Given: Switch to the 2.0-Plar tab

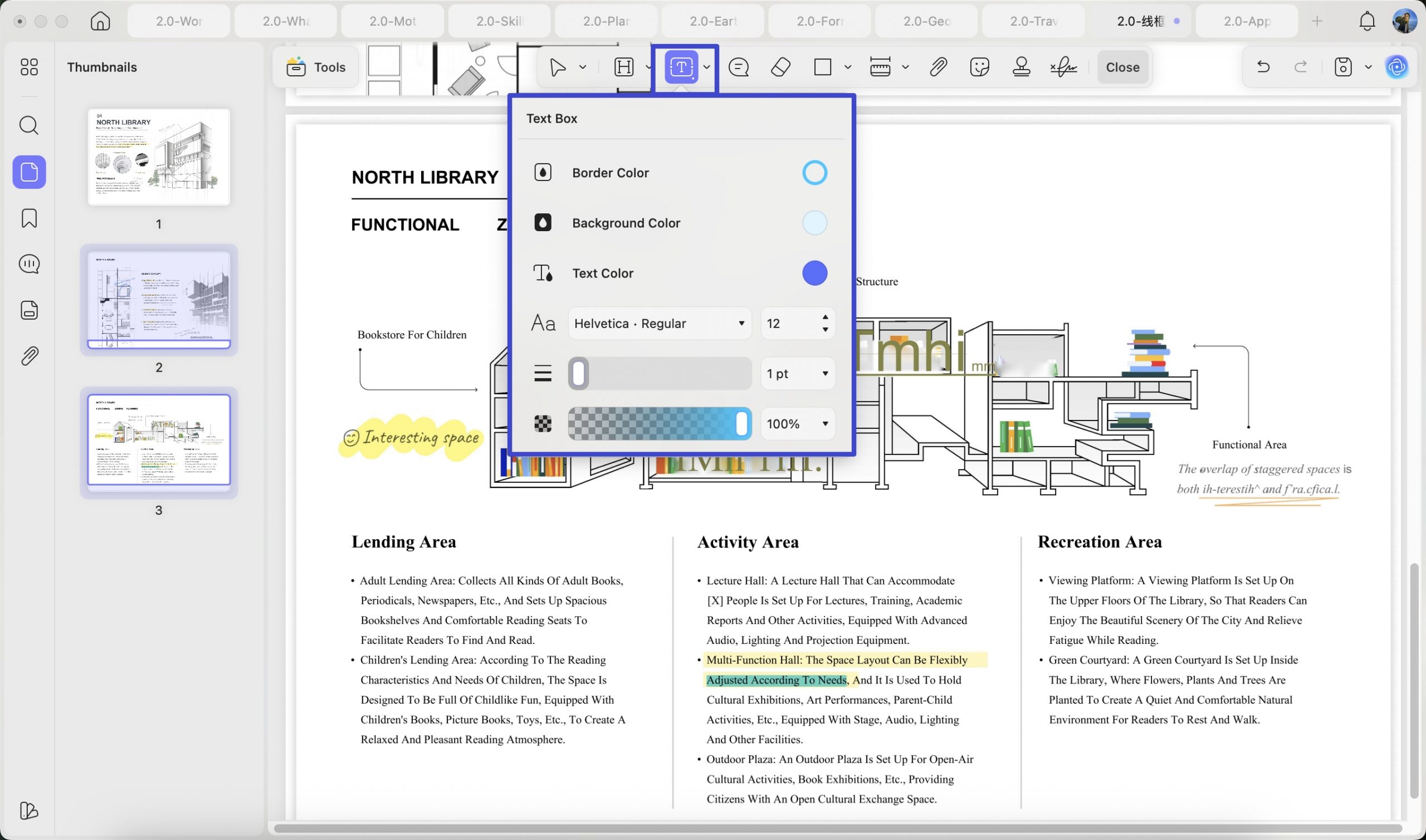Looking at the screenshot, I should tap(605, 21).
